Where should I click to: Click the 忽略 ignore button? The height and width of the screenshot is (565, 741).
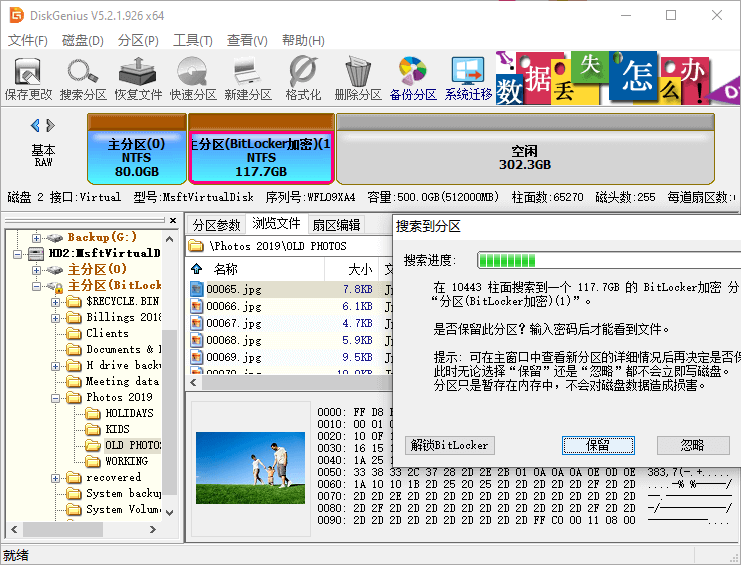point(692,445)
